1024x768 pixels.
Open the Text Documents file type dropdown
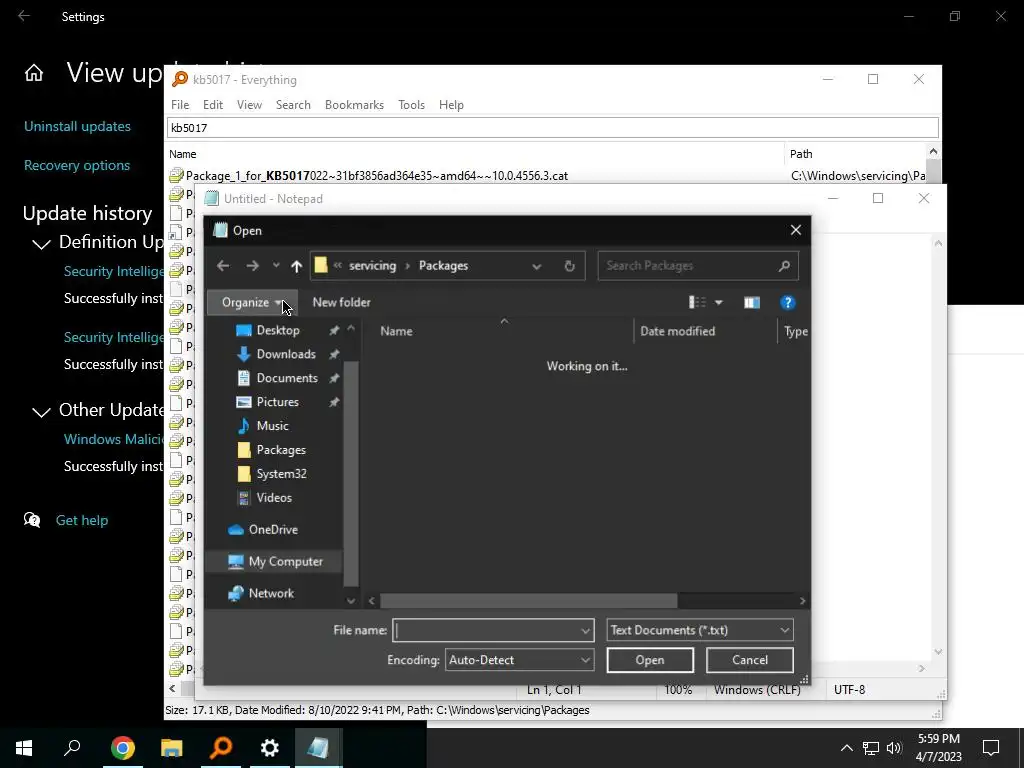coord(700,630)
